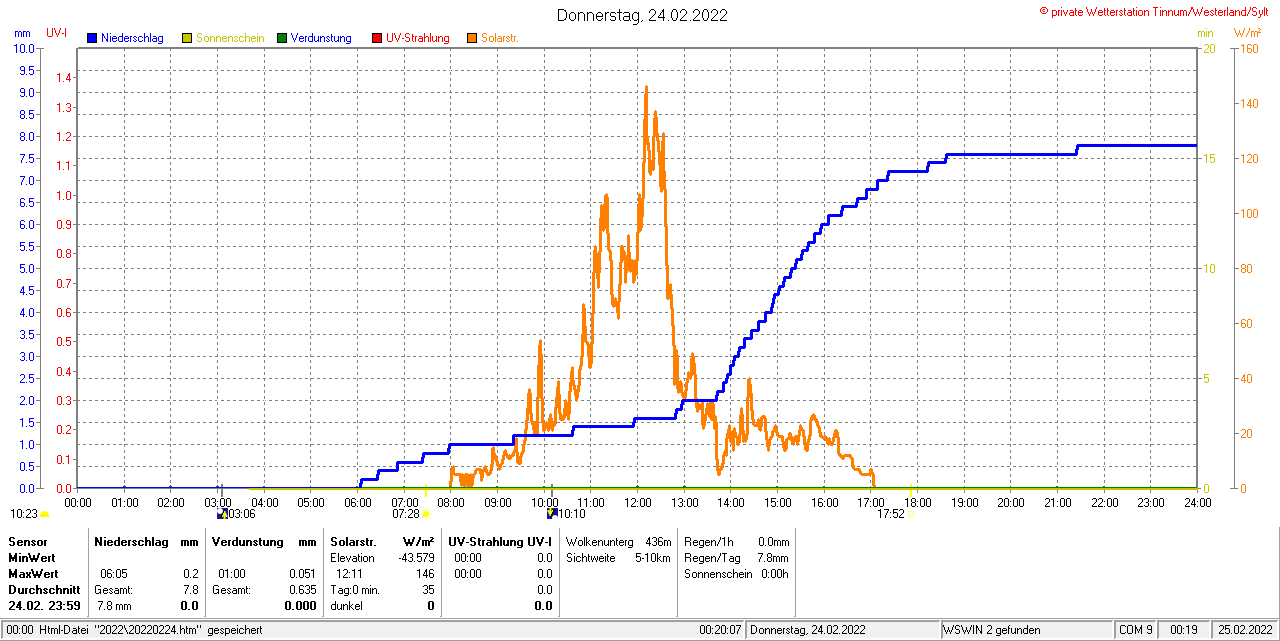Click the 12:11 solar maximum time
1280x641 pixels.
pyautogui.click(x=350, y=574)
